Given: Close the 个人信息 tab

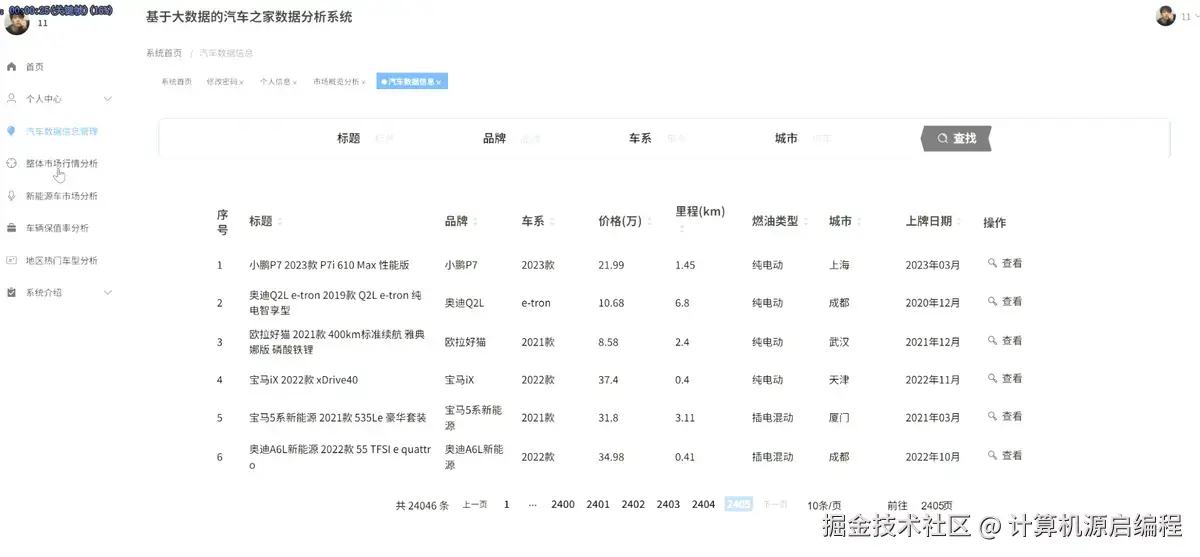Looking at the screenshot, I should point(295,82).
